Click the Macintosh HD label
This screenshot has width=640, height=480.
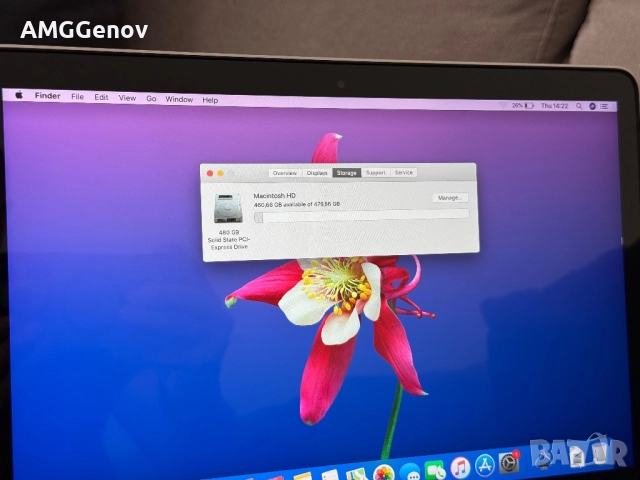tap(274, 196)
